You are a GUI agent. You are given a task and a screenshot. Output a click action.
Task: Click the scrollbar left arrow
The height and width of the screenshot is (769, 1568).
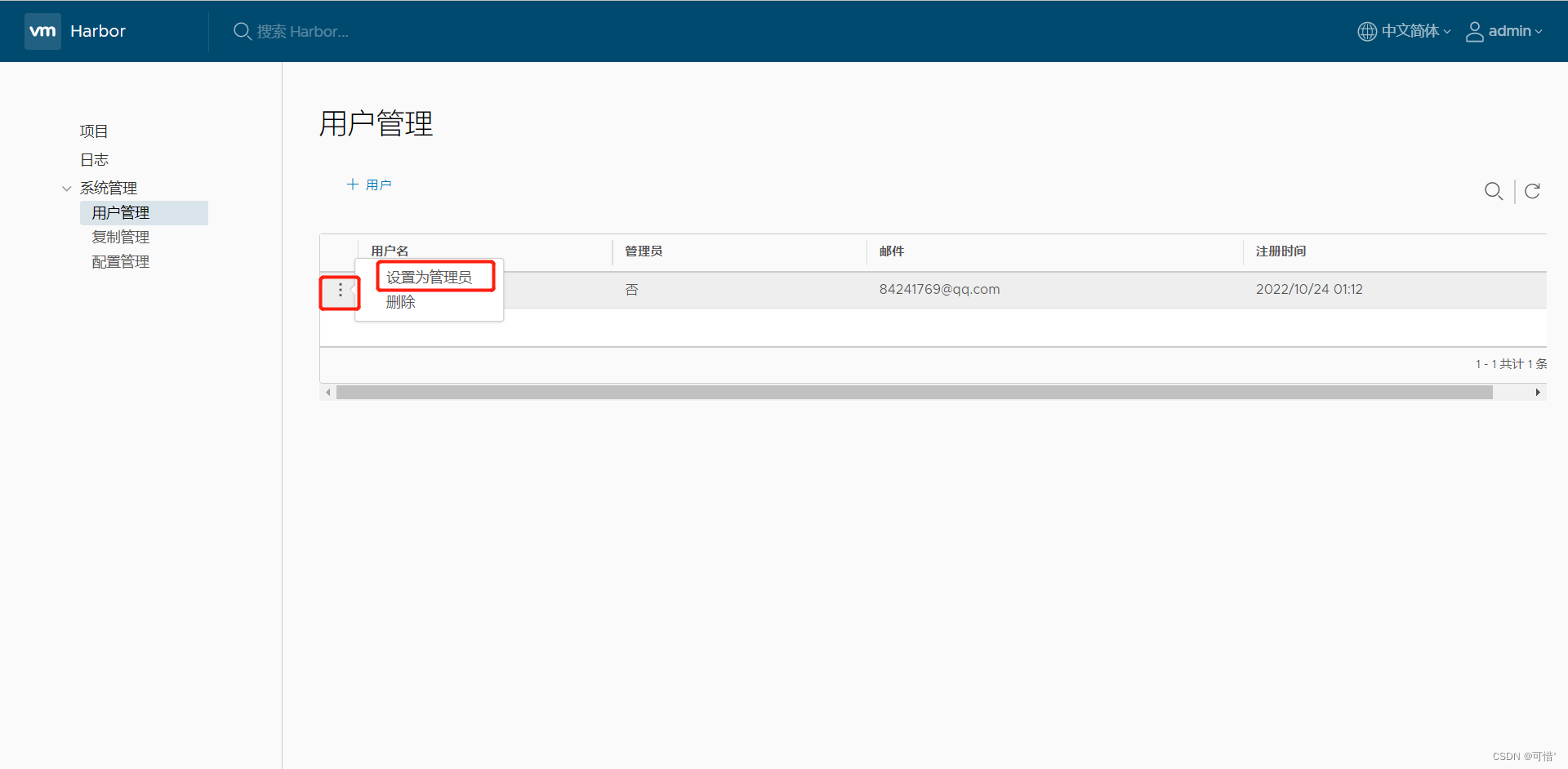328,393
